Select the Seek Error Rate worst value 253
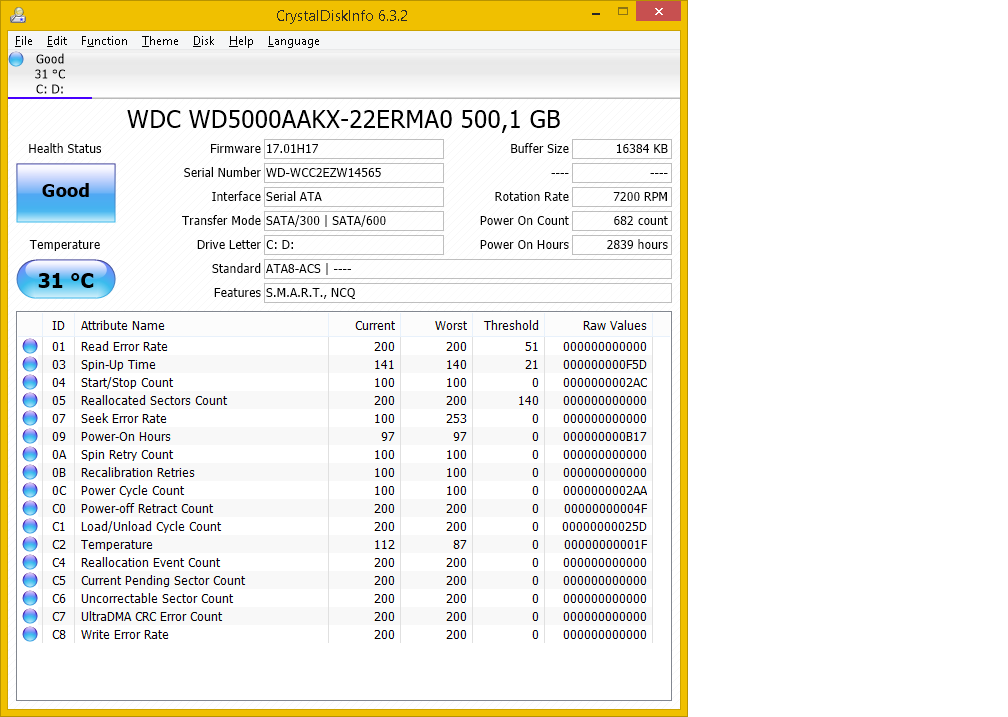Image resolution: width=1008 pixels, height=717 pixels. click(x=456, y=419)
